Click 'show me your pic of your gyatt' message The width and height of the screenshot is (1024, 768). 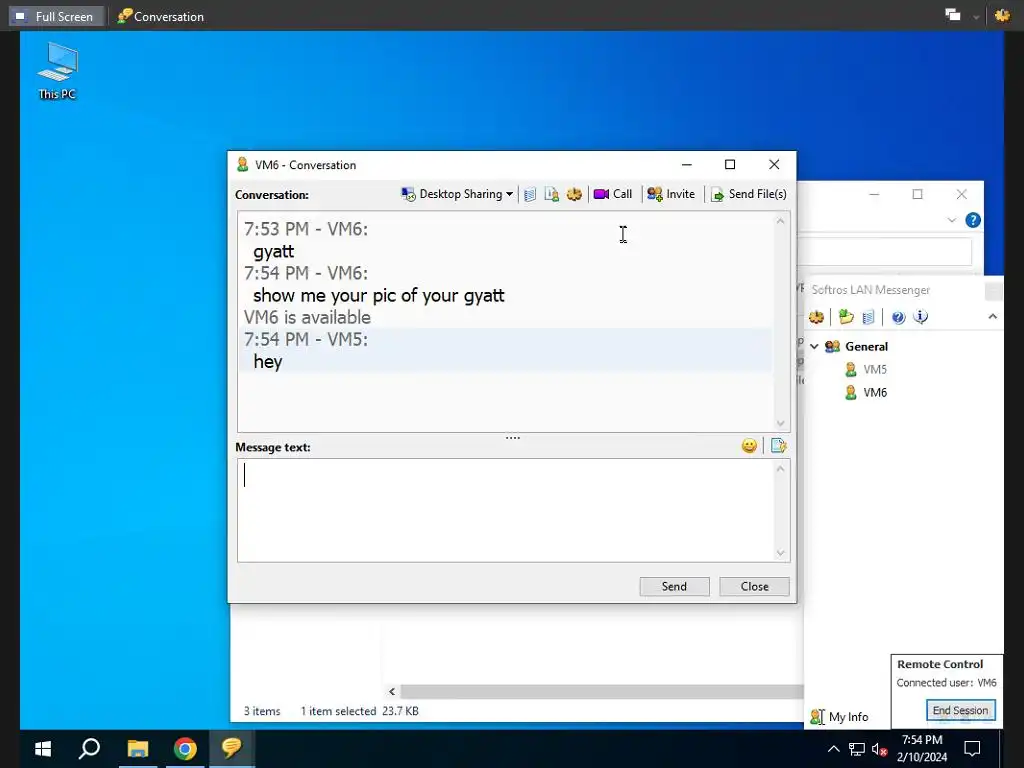pyautogui.click(x=379, y=296)
